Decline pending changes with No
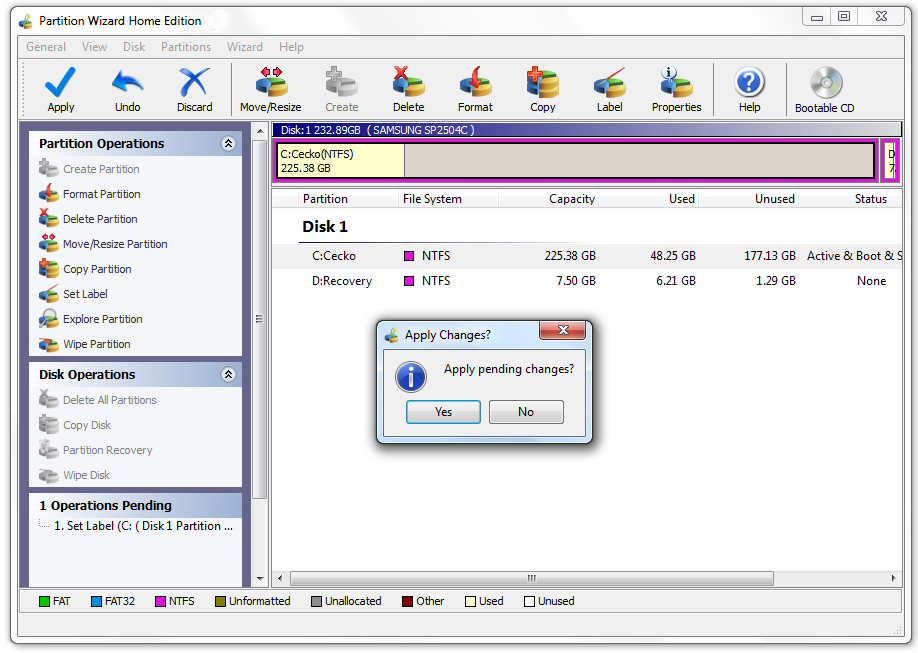 click(x=526, y=412)
